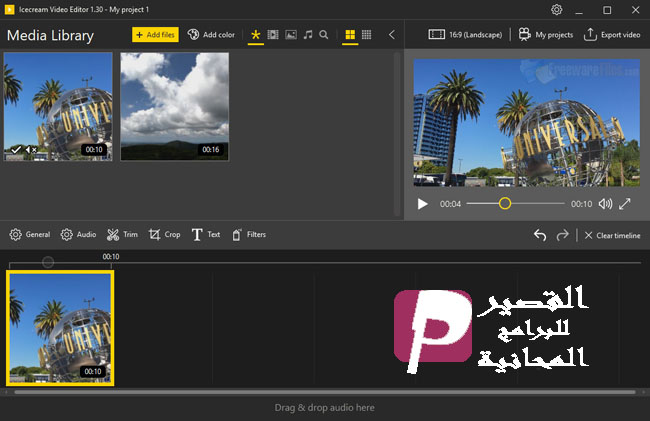
Task: Filter media library by audio files
Action: point(308,35)
